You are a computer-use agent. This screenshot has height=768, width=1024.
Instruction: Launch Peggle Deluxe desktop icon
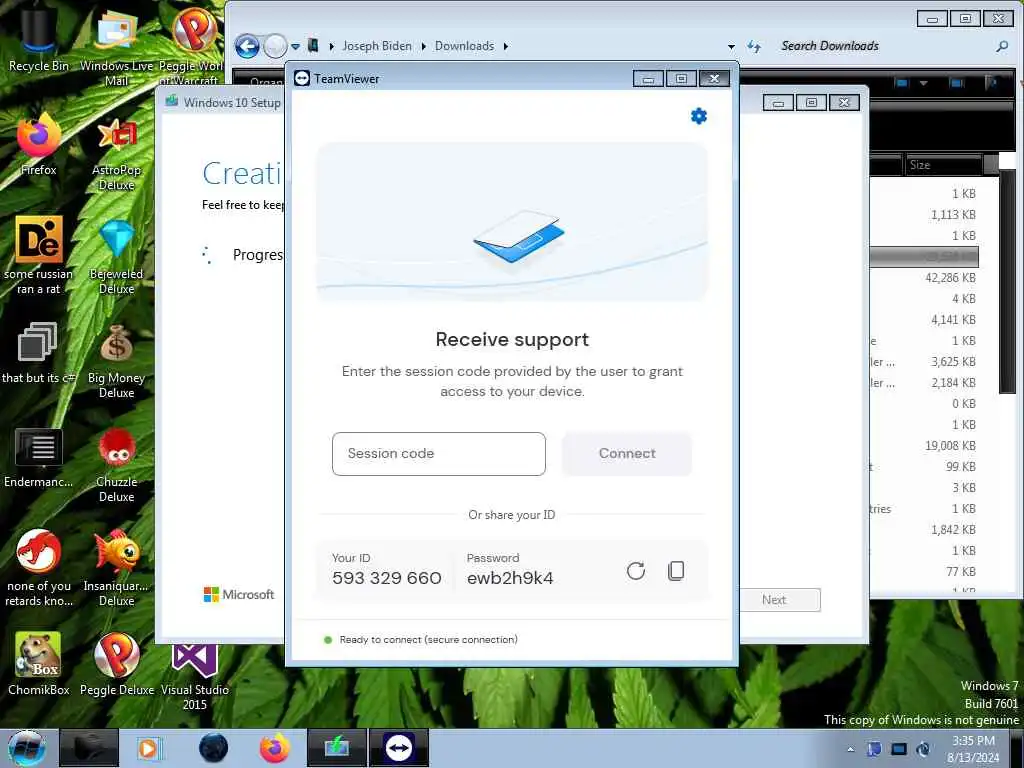(116, 663)
